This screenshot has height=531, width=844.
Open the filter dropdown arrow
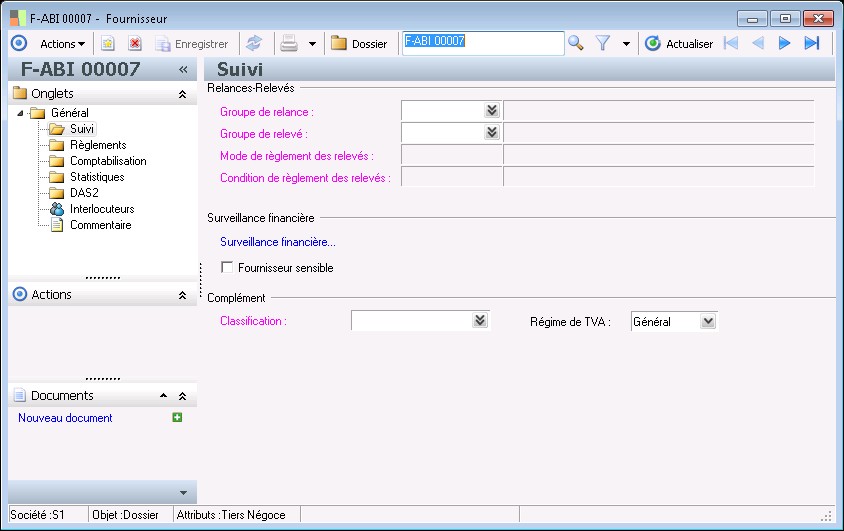626,44
